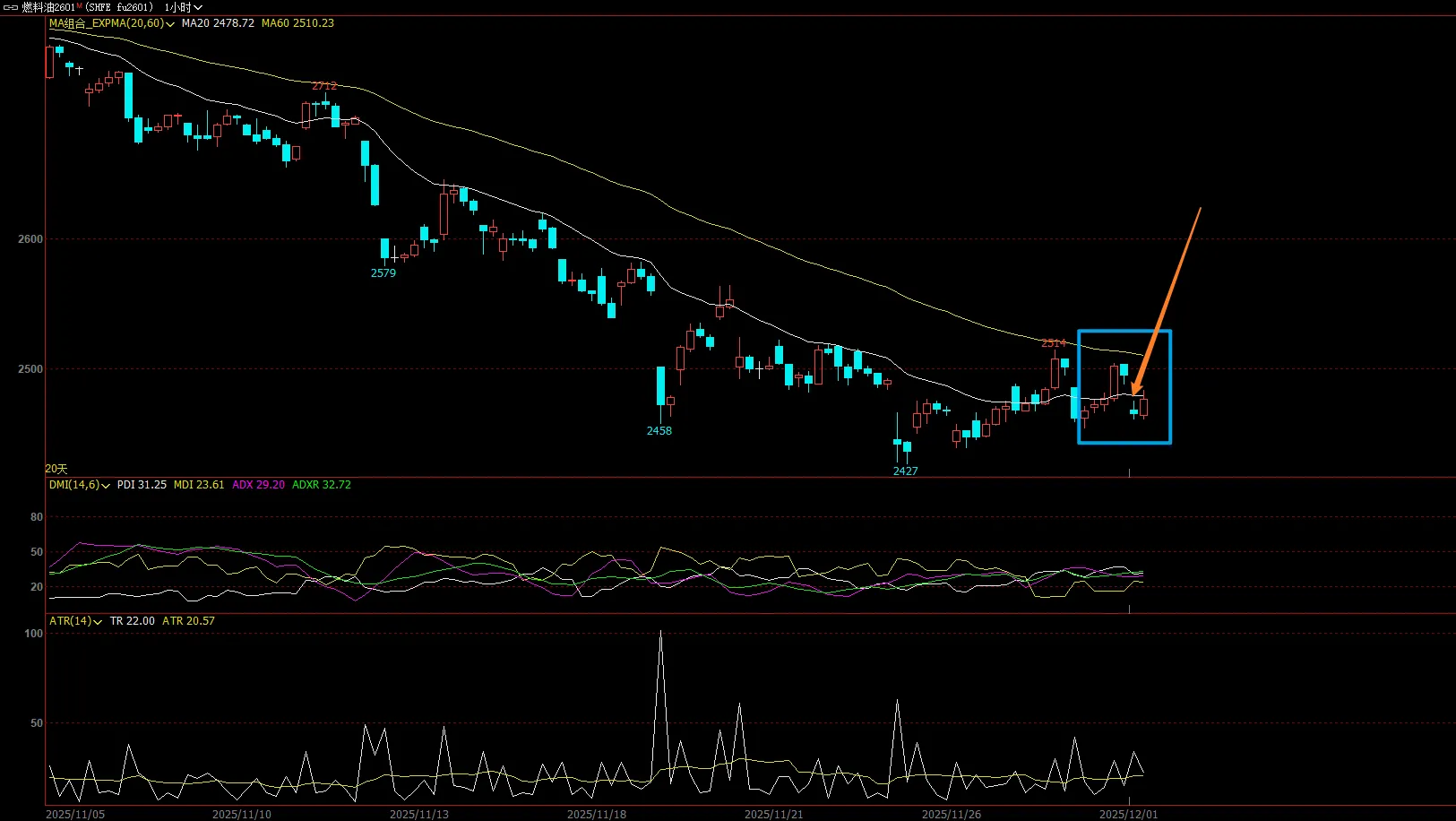1456x821 pixels.
Task: Click the 20天 range label
Action: tap(56, 469)
